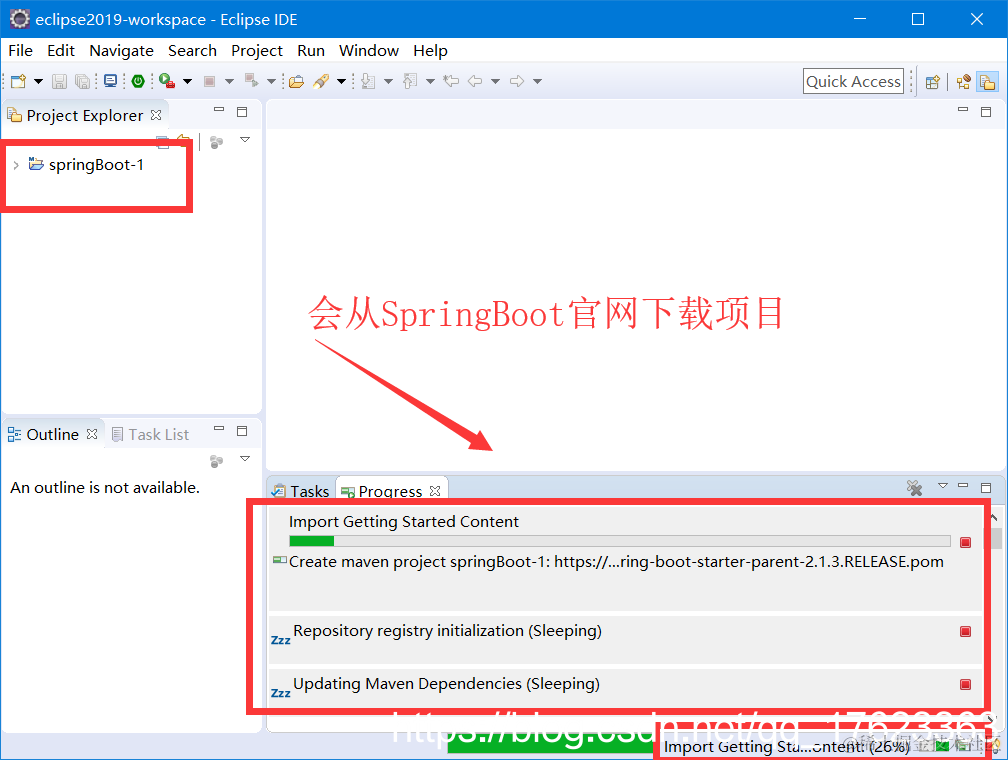This screenshot has width=1008, height=760.
Task: Click the Next Annotation toolbar icon
Action: (x=368, y=81)
